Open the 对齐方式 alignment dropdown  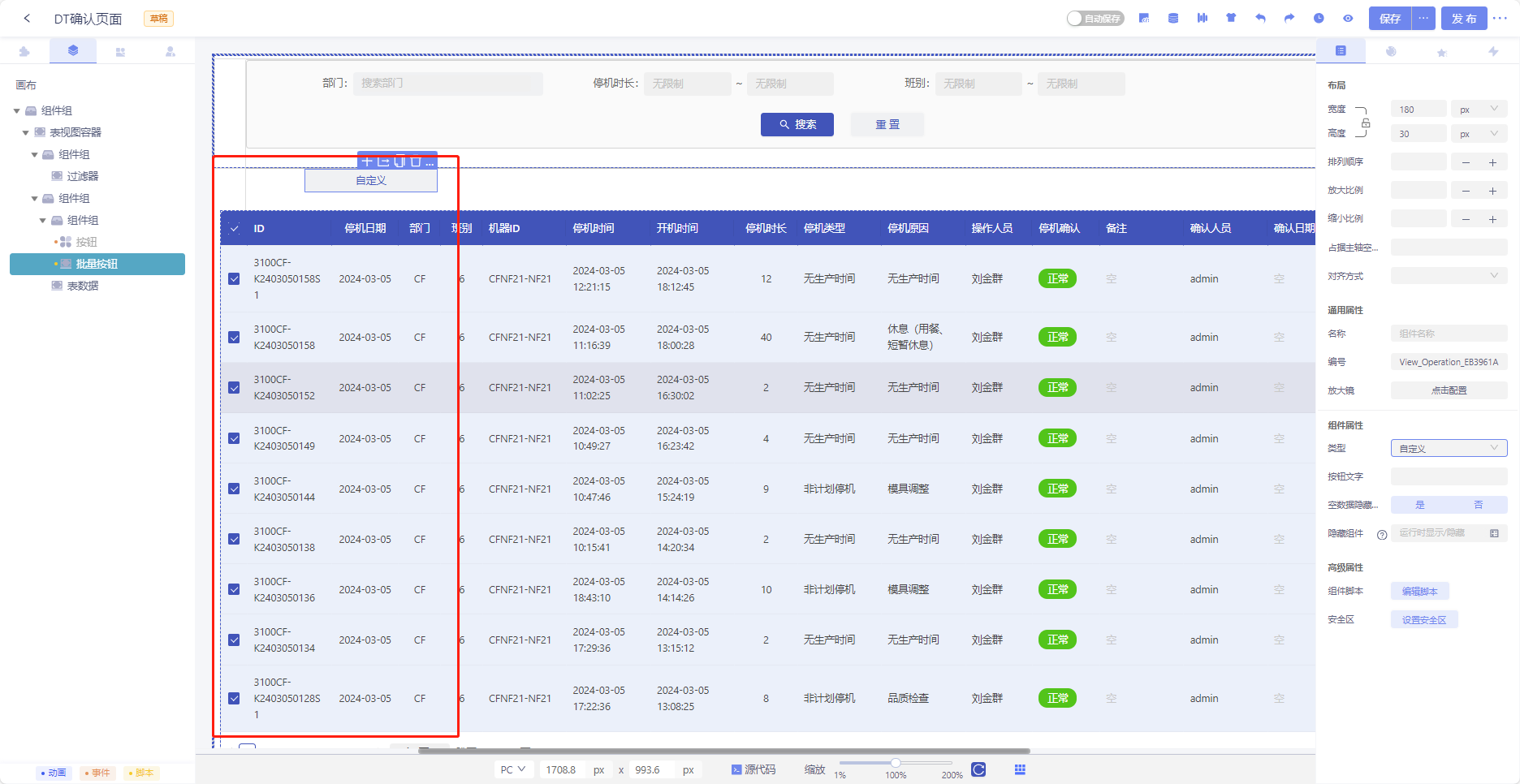pos(1449,276)
